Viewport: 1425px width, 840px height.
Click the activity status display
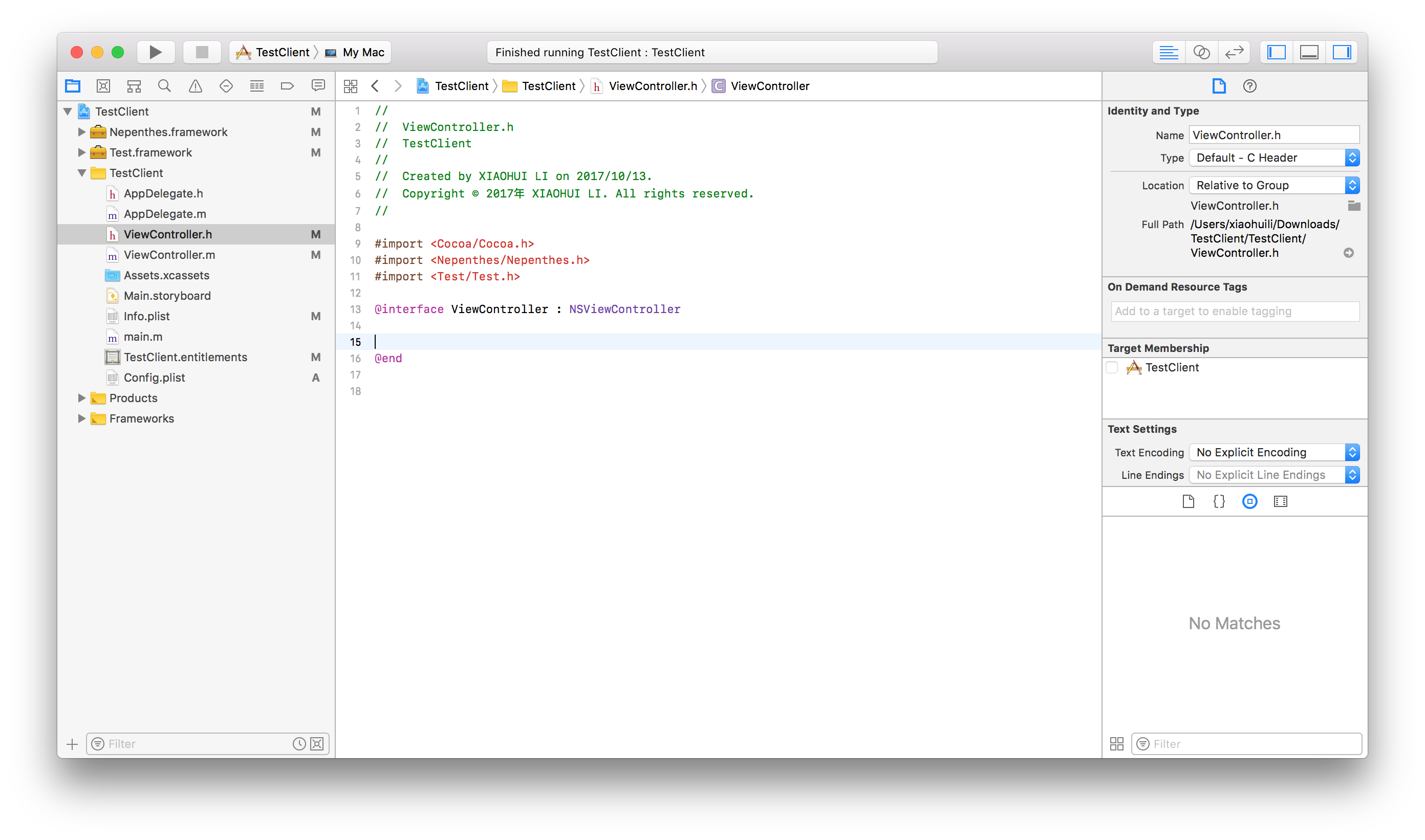(712, 52)
